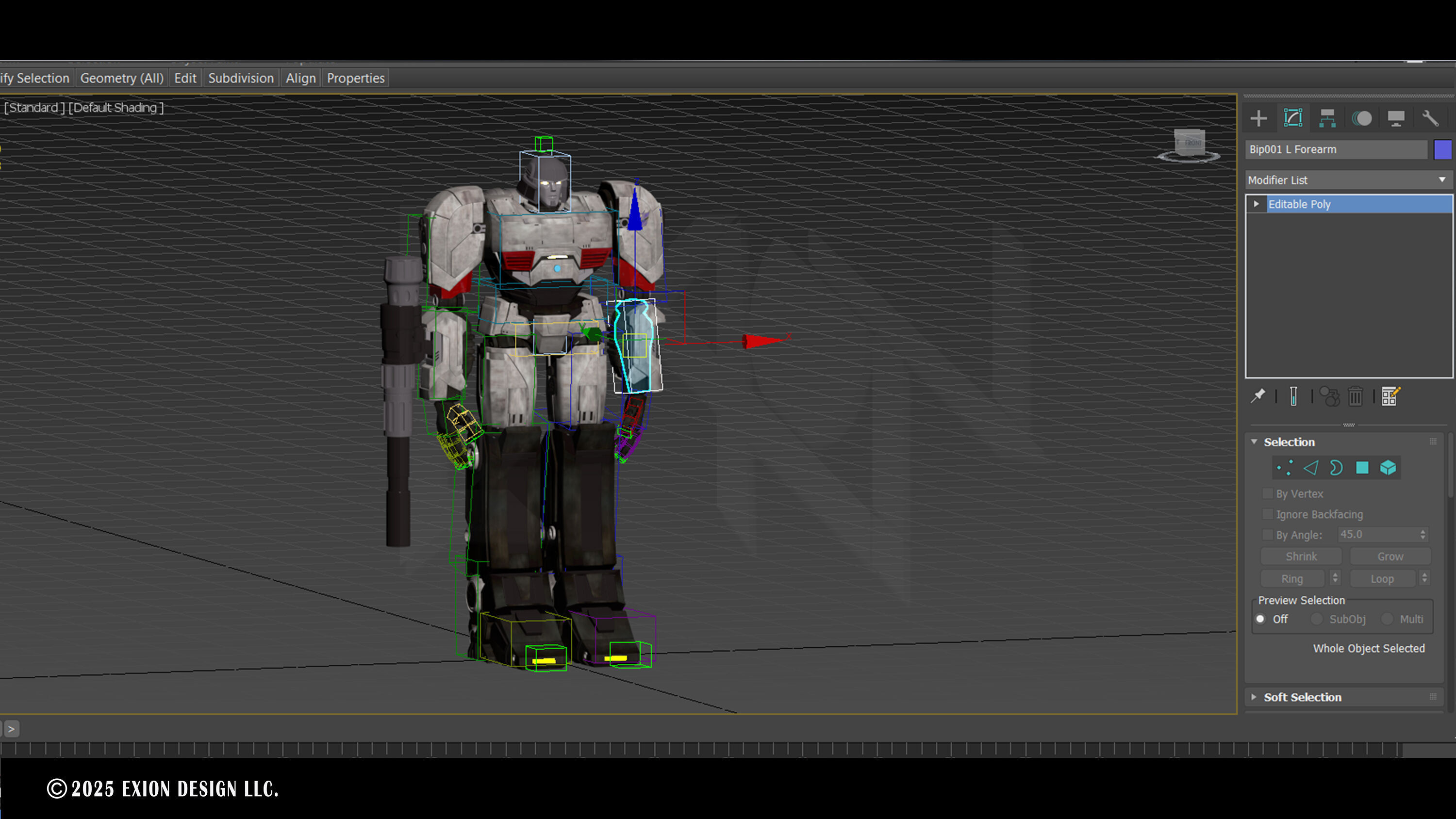1456x819 pixels.
Task: Collapse the Selection rollout
Action: click(1254, 442)
